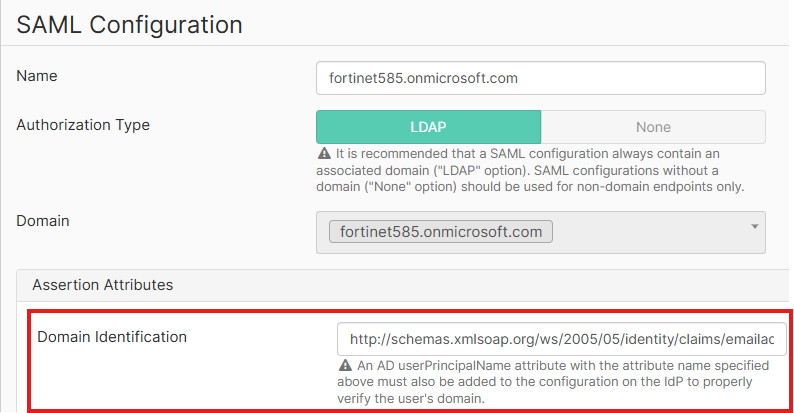Click the Domain field label

coord(43,219)
